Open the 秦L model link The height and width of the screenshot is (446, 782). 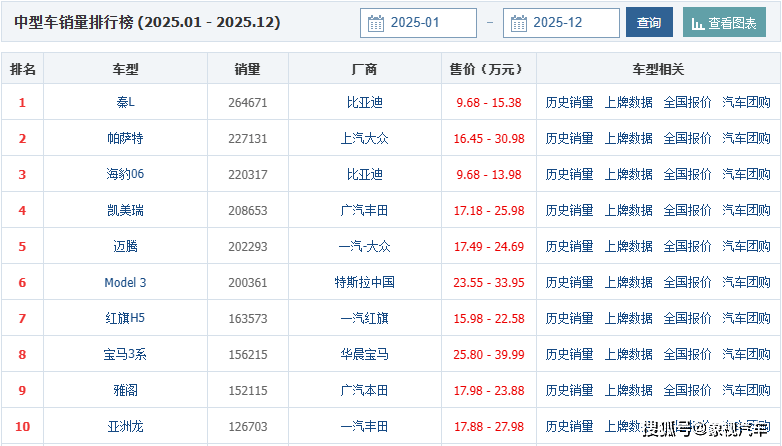pyautogui.click(x=125, y=102)
